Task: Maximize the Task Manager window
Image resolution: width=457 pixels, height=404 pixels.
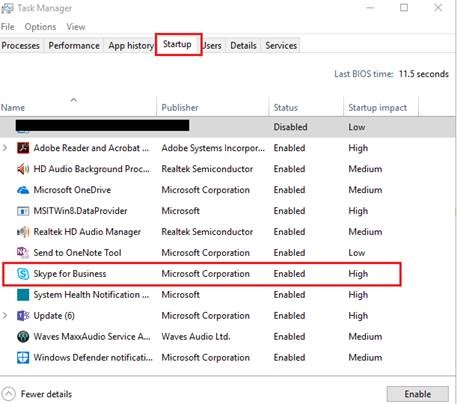Action: (404, 7)
